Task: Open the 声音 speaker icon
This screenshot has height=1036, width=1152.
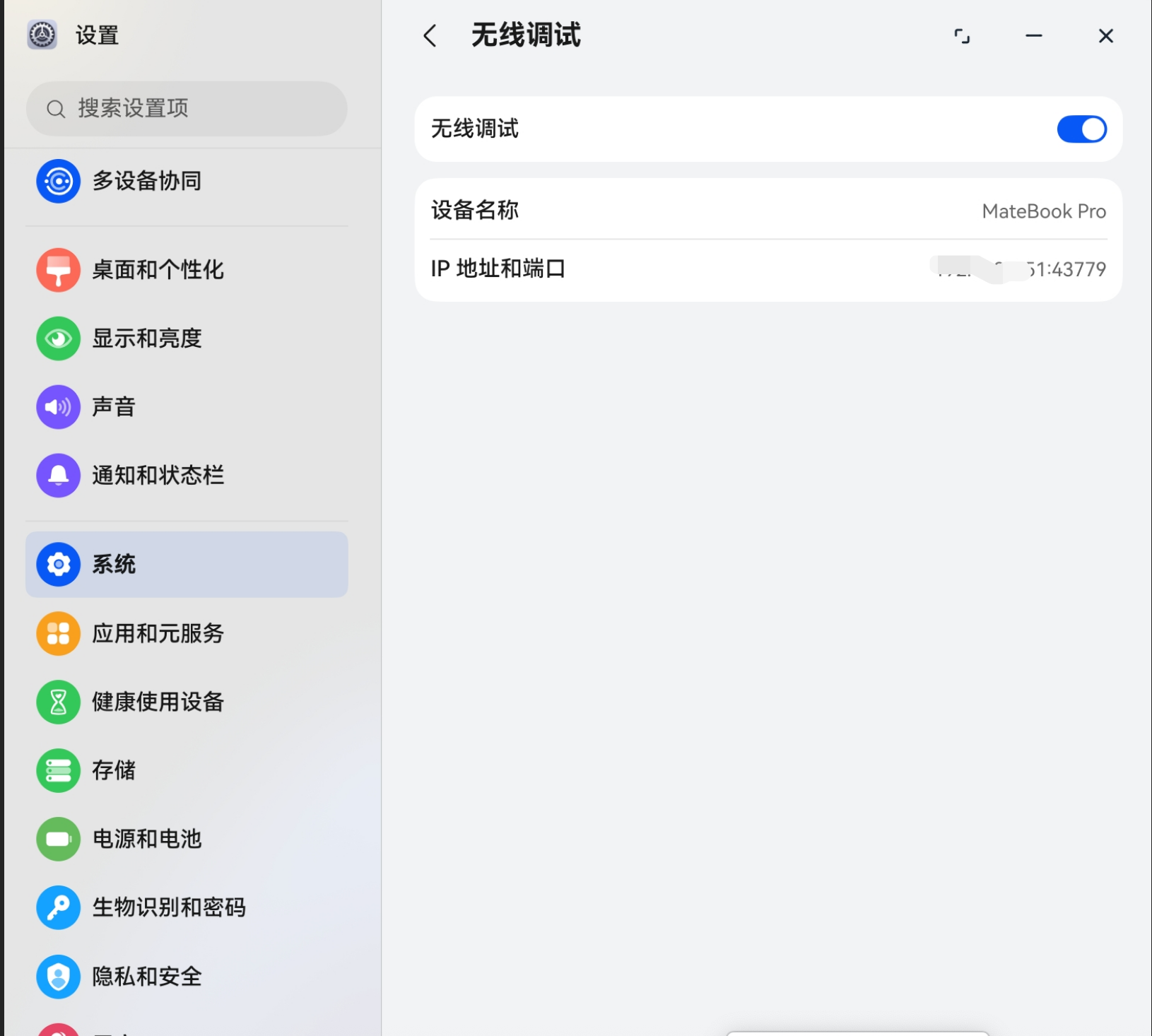Action: click(58, 407)
